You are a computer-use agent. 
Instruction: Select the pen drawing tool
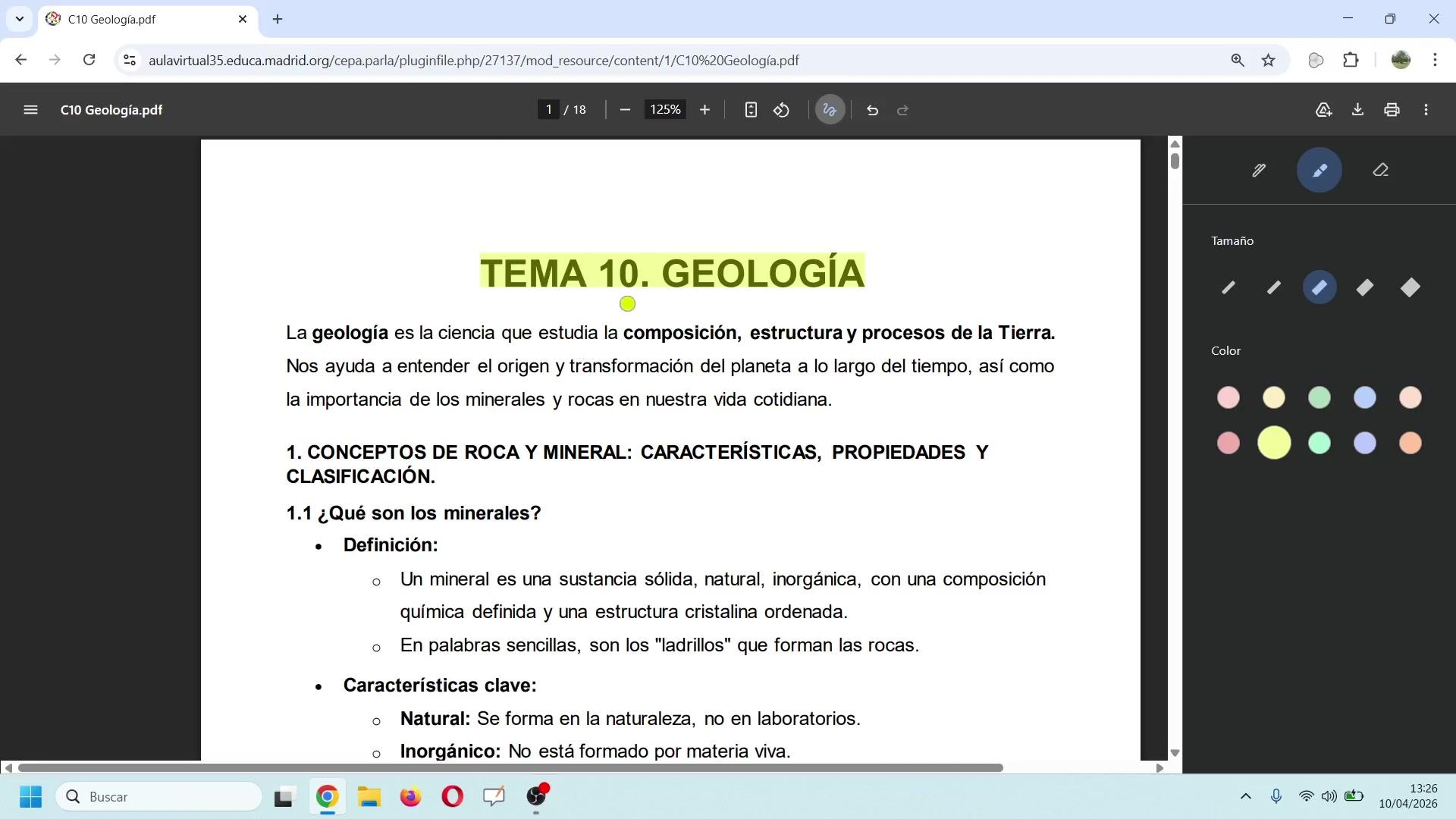tap(1259, 171)
